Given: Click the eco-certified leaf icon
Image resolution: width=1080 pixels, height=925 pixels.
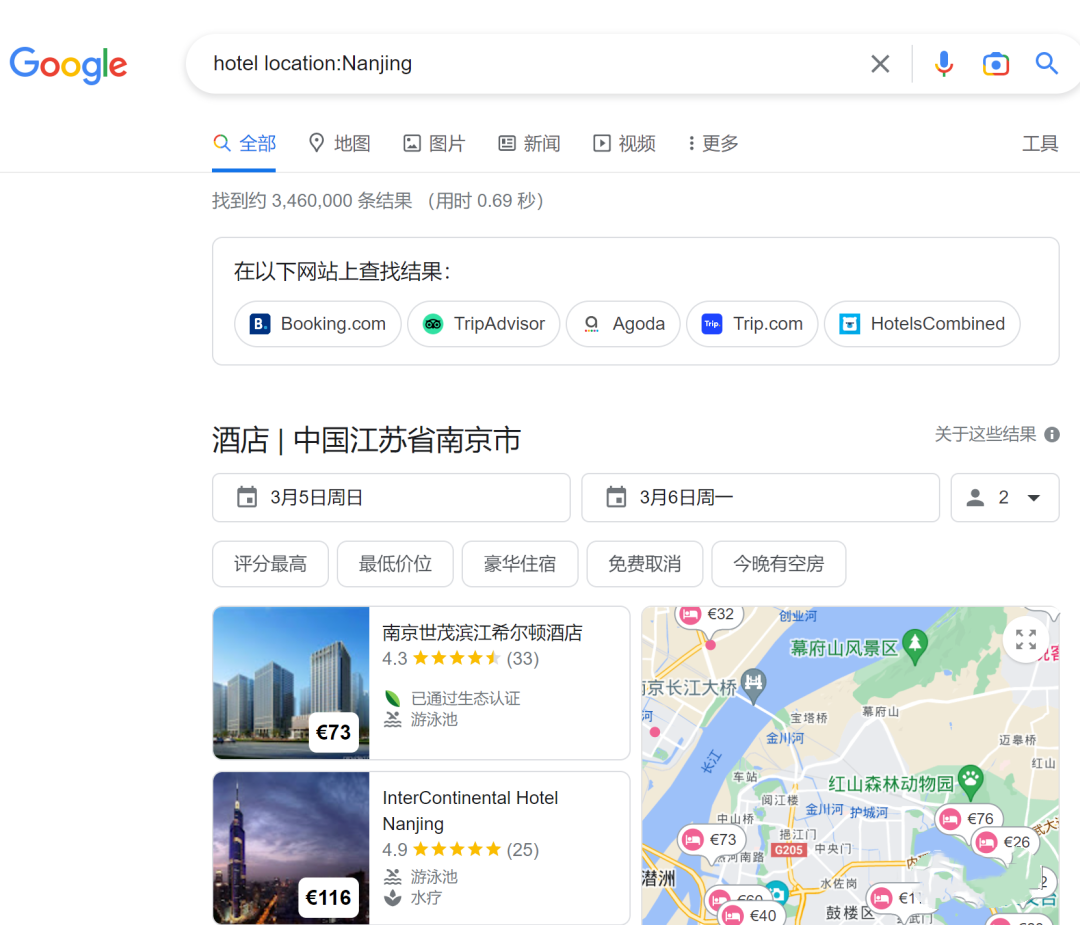Looking at the screenshot, I should pos(393,698).
